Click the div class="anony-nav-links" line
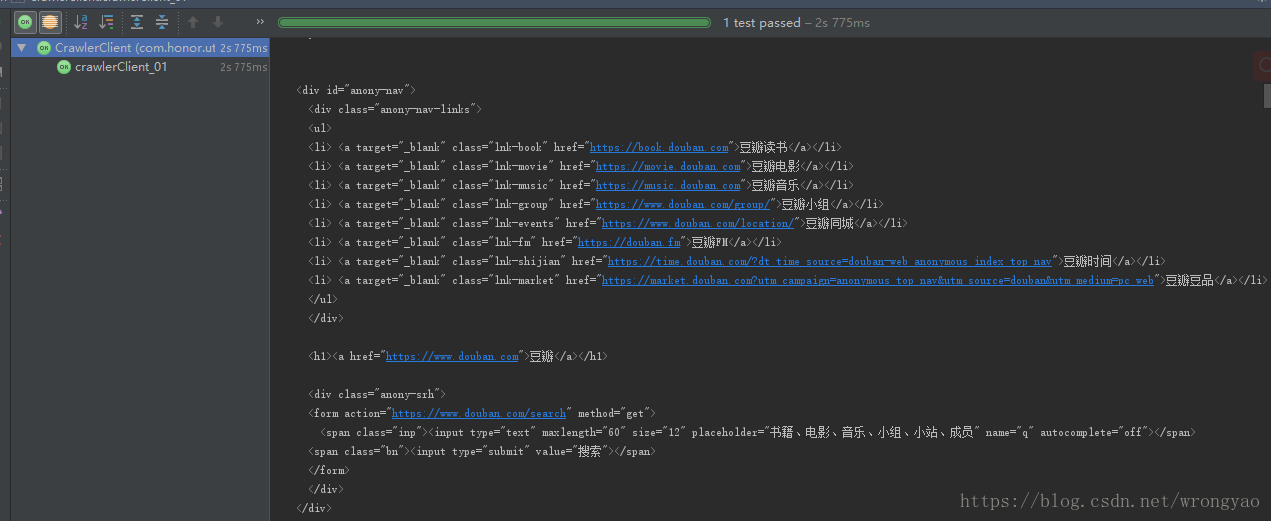The height and width of the screenshot is (521, 1271). [x=395, y=109]
